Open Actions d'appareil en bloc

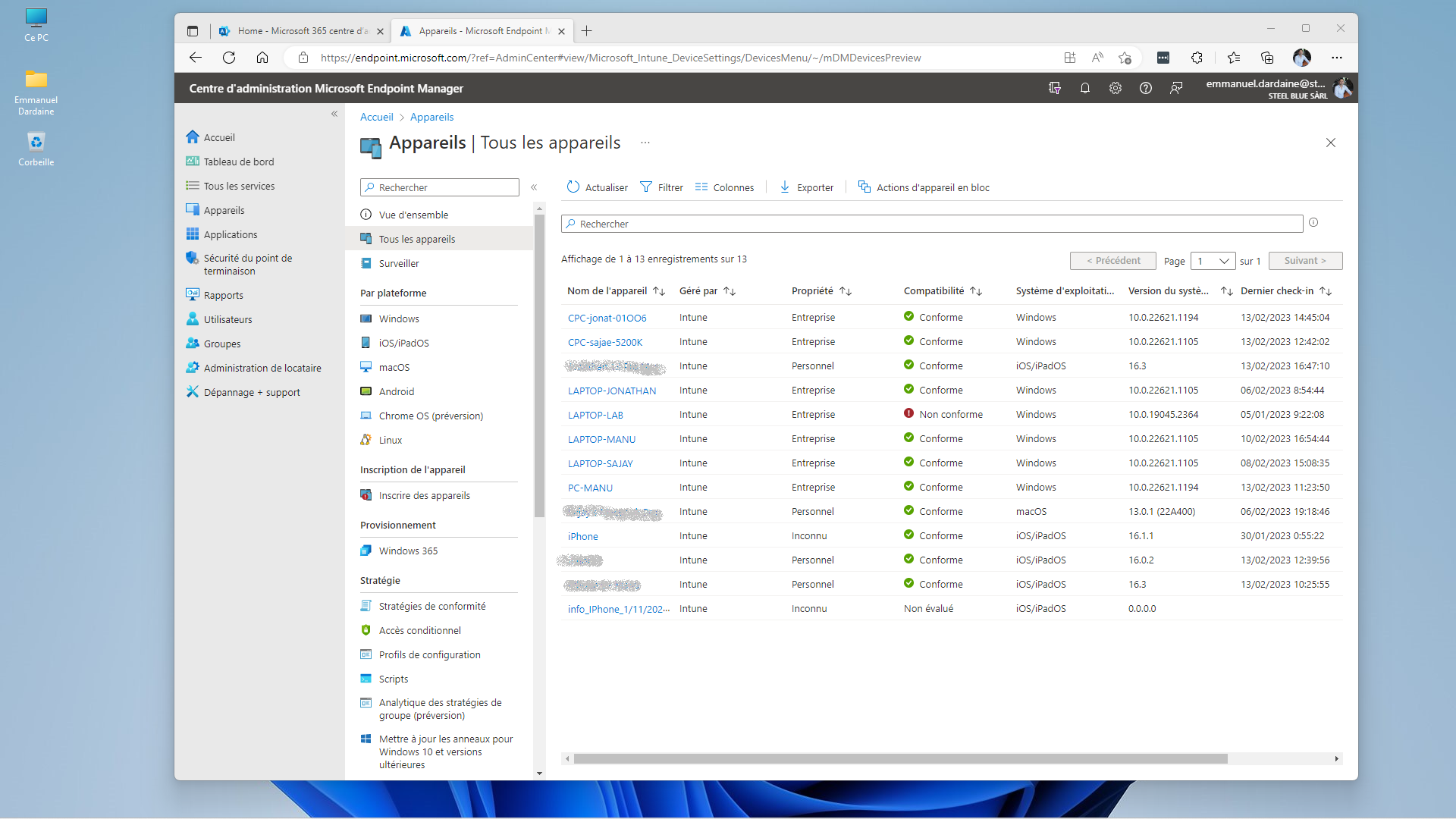tap(924, 187)
